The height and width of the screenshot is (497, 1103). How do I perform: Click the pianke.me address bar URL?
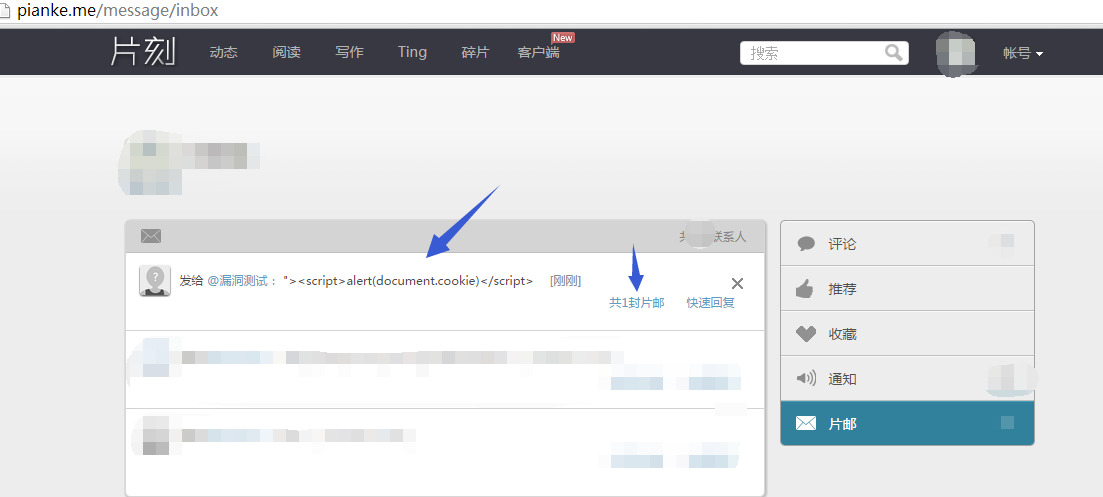(117, 11)
